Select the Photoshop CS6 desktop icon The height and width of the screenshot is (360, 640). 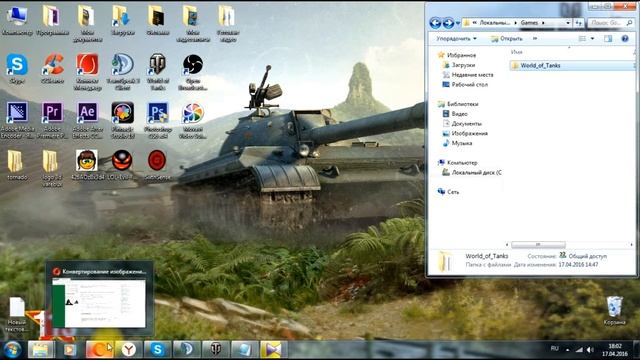pos(158,120)
